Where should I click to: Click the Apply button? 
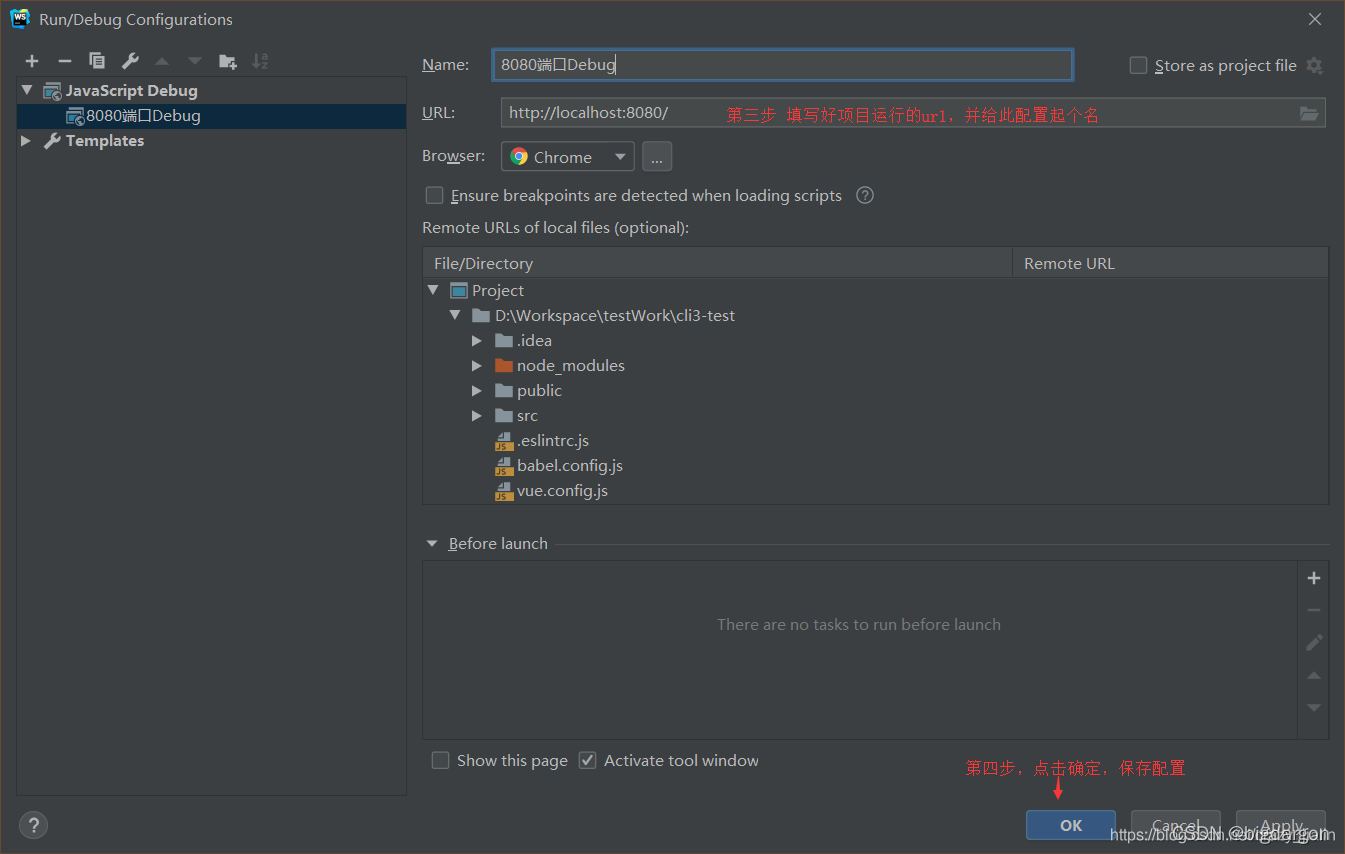click(1280, 825)
